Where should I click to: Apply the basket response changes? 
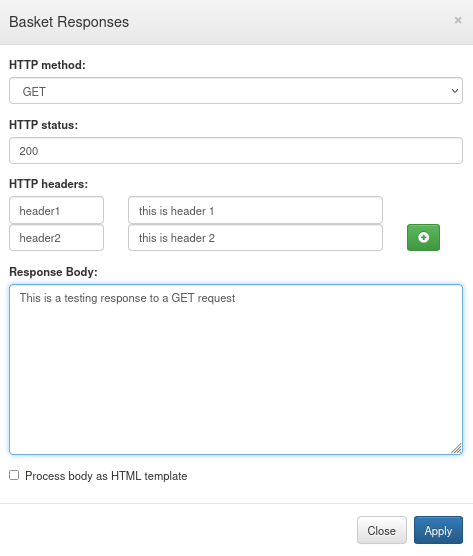pos(438,530)
